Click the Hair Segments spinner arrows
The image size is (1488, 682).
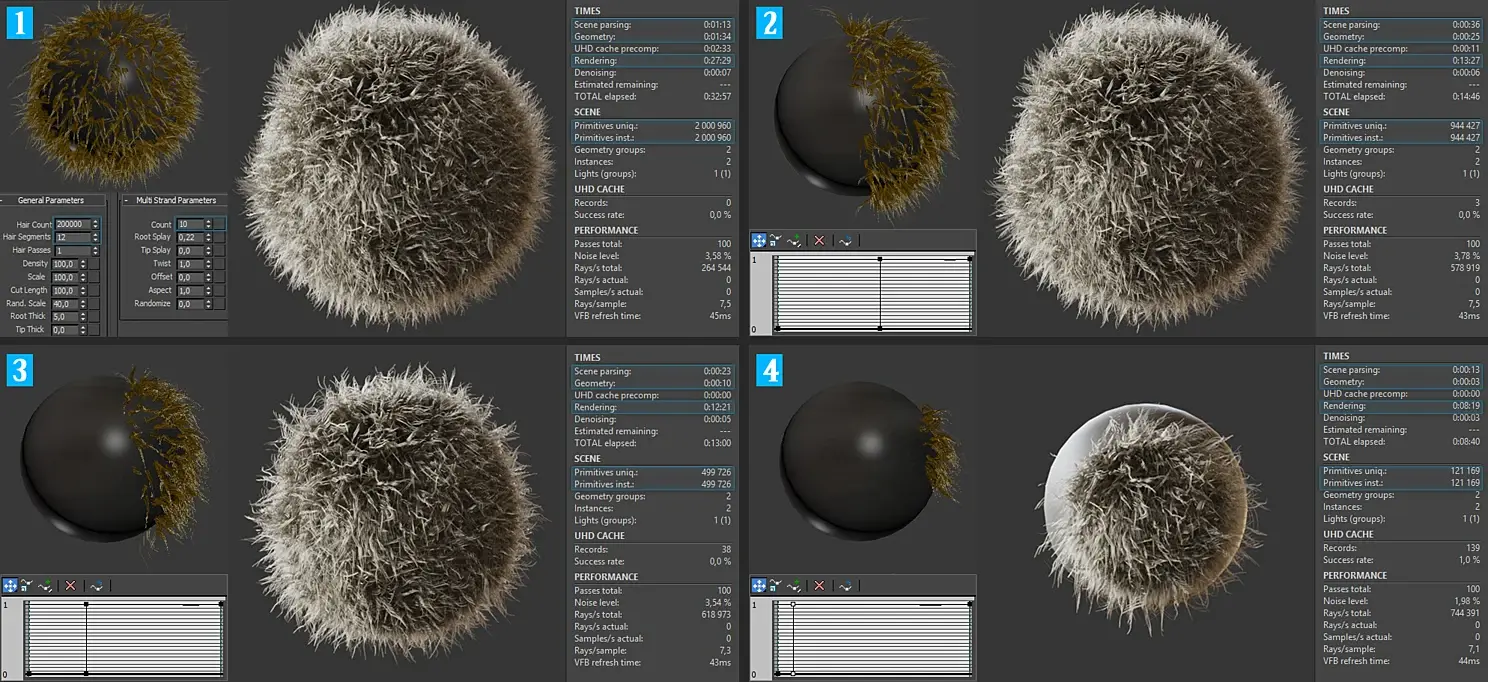[x=95, y=237]
